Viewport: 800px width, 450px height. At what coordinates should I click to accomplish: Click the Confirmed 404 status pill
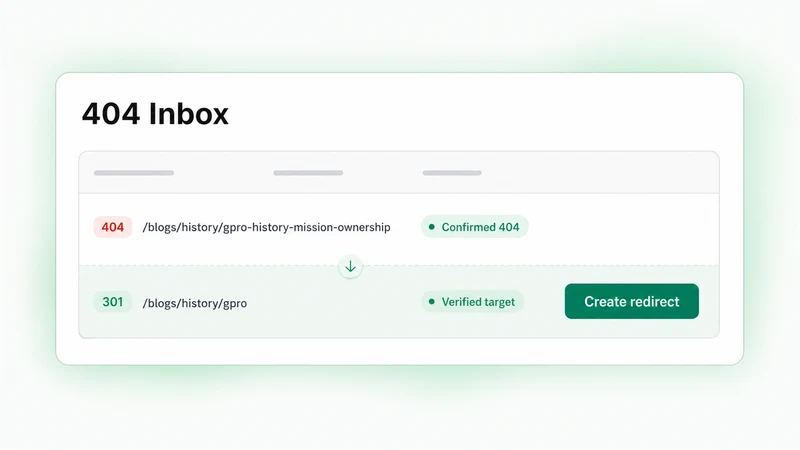tap(474, 227)
